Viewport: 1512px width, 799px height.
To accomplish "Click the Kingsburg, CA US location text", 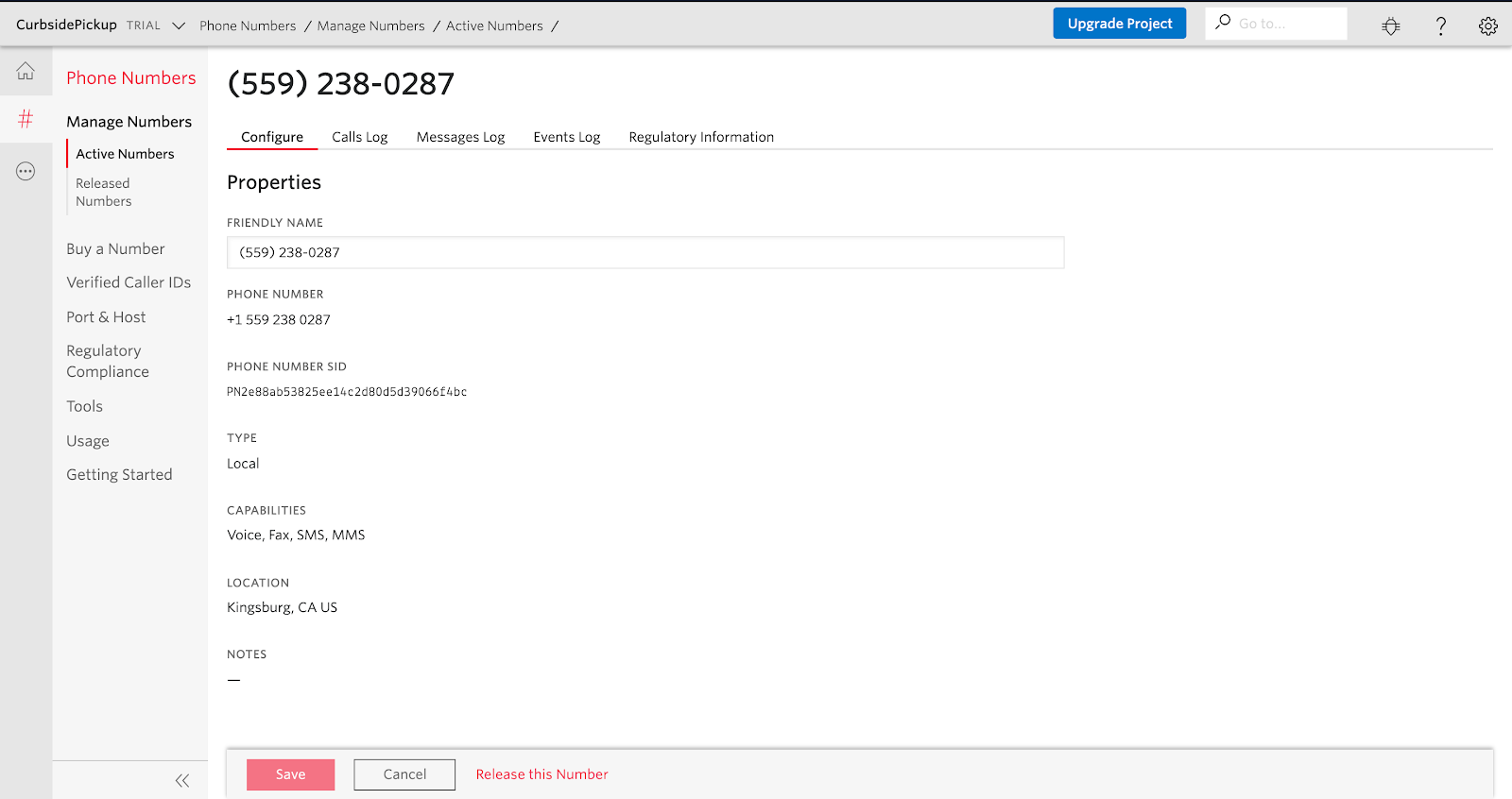I will tap(282, 607).
